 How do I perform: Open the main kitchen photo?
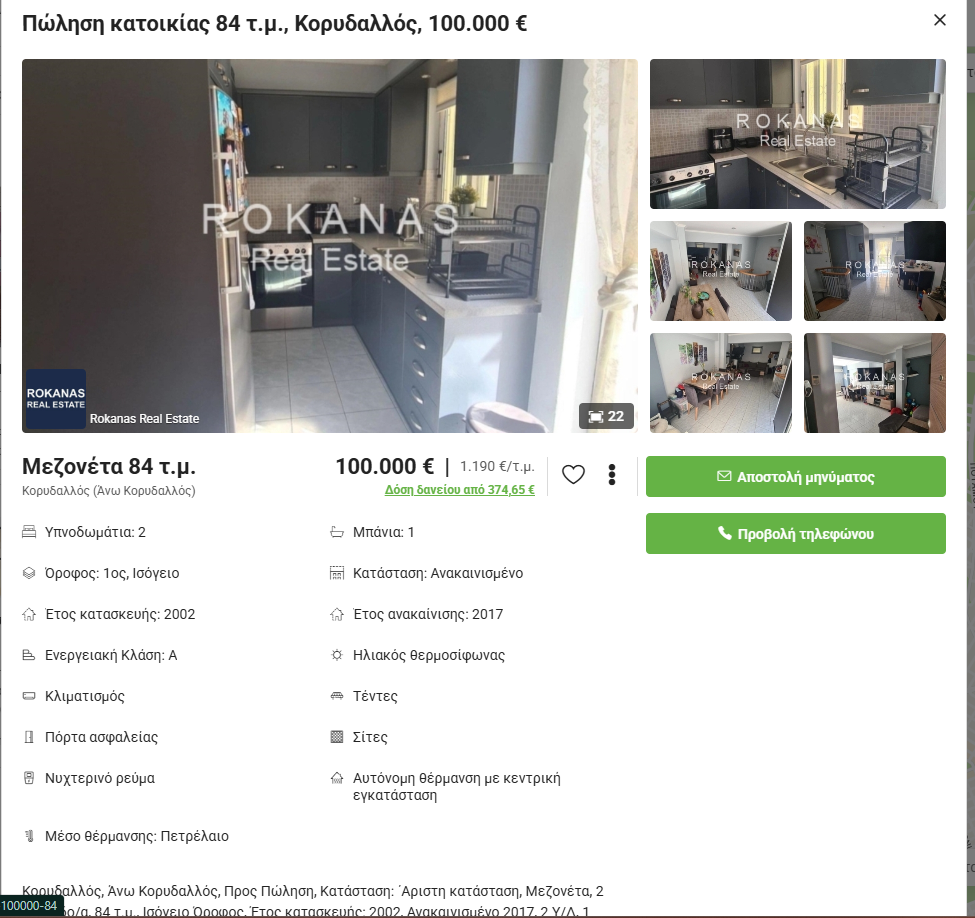click(x=330, y=246)
